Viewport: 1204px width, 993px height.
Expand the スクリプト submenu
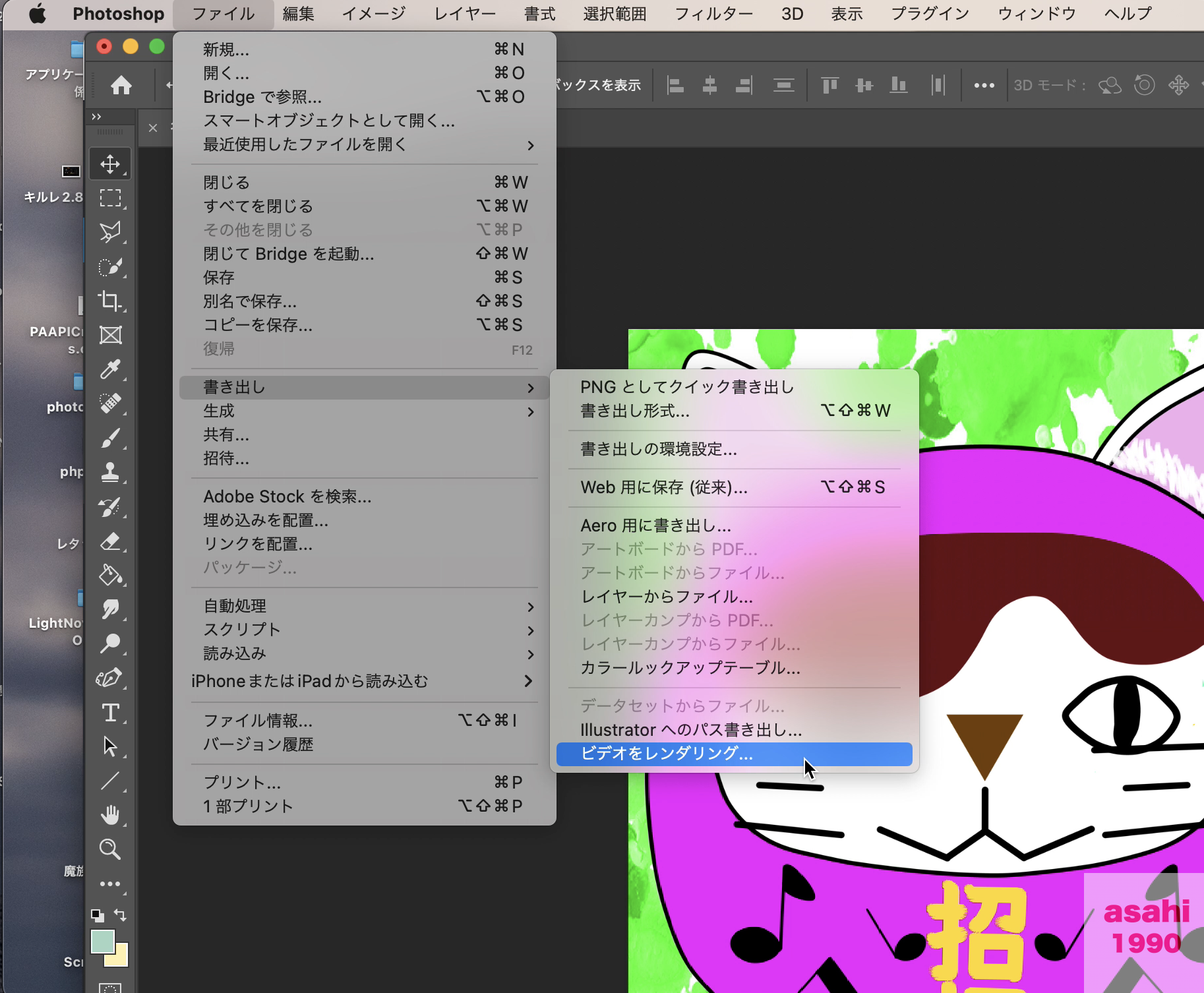(364, 630)
